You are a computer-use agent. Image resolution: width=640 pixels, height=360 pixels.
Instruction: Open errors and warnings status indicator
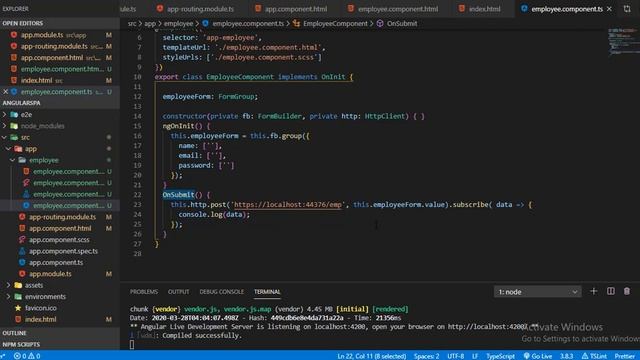pyautogui.click(x=27, y=356)
